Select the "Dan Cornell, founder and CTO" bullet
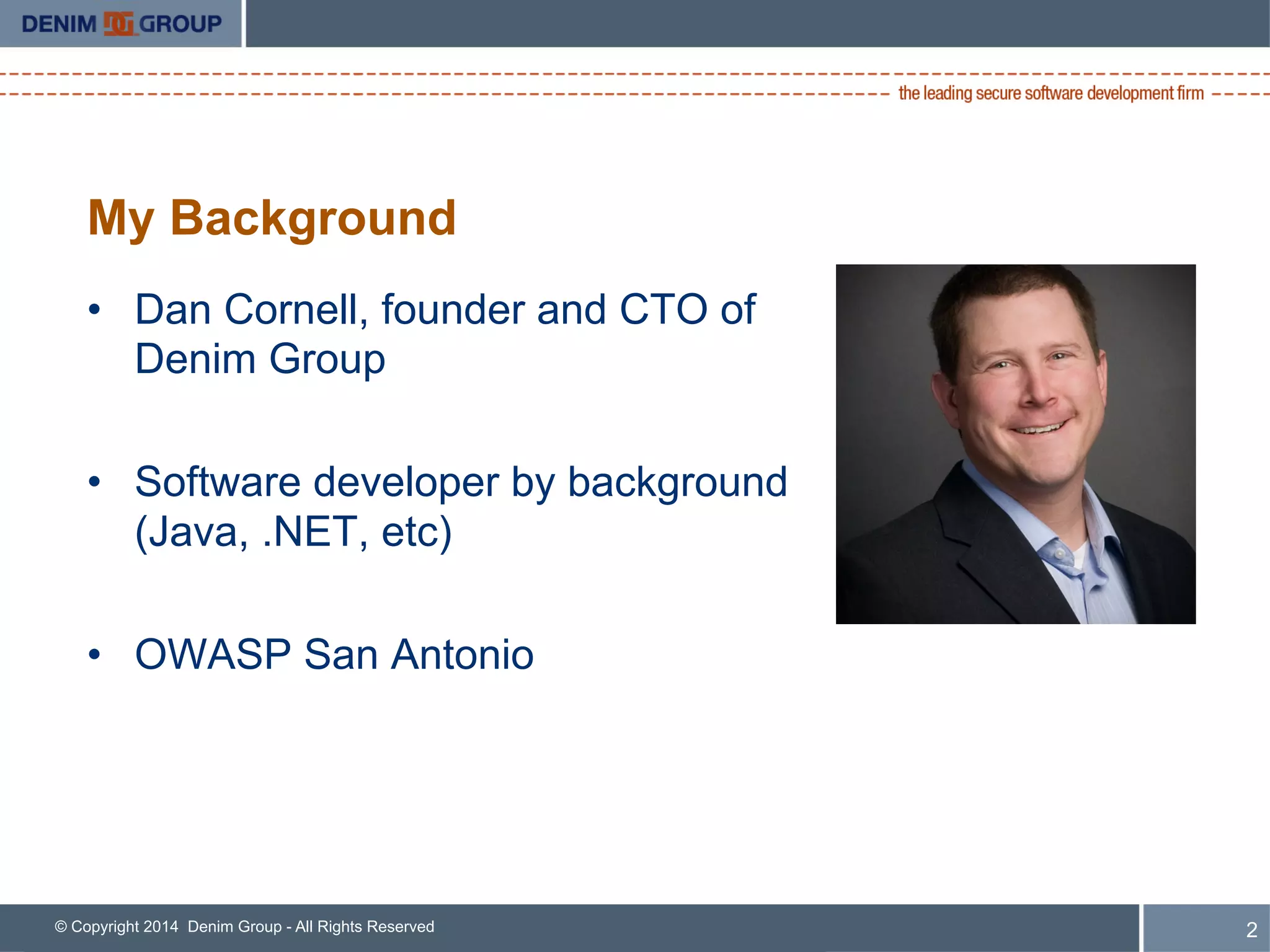The image size is (1270, 952). click(x=445, y=333)
